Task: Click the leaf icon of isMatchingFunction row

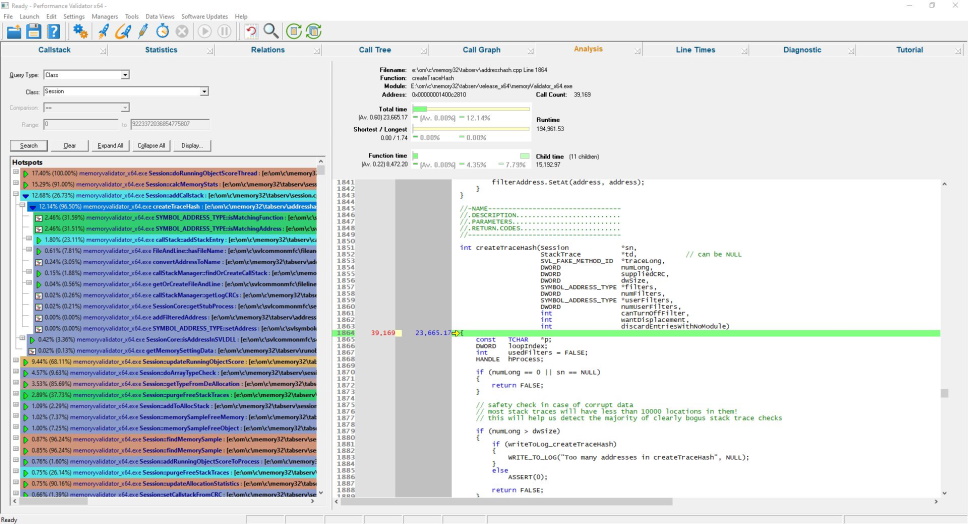Action: 39,218
